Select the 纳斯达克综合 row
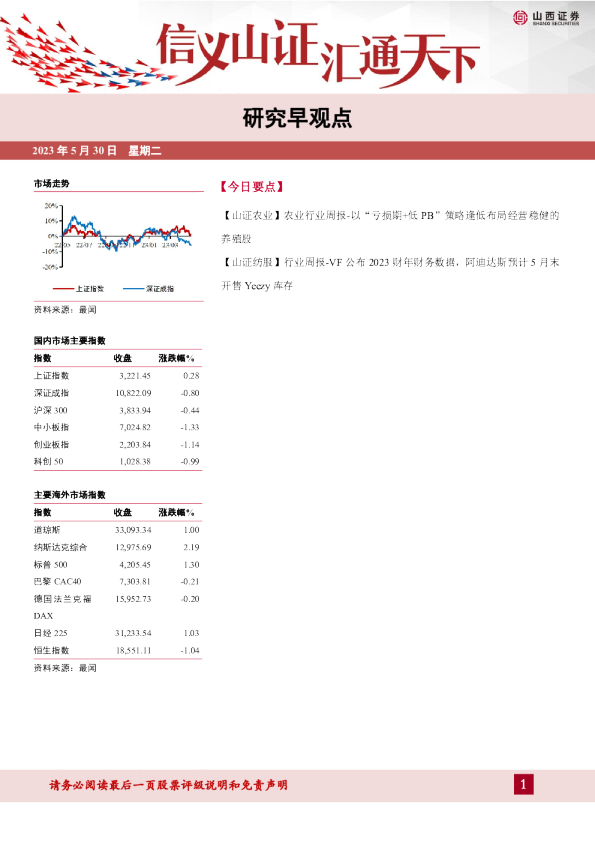This screenshot has width=595, height=842. [x=117, y=547]
